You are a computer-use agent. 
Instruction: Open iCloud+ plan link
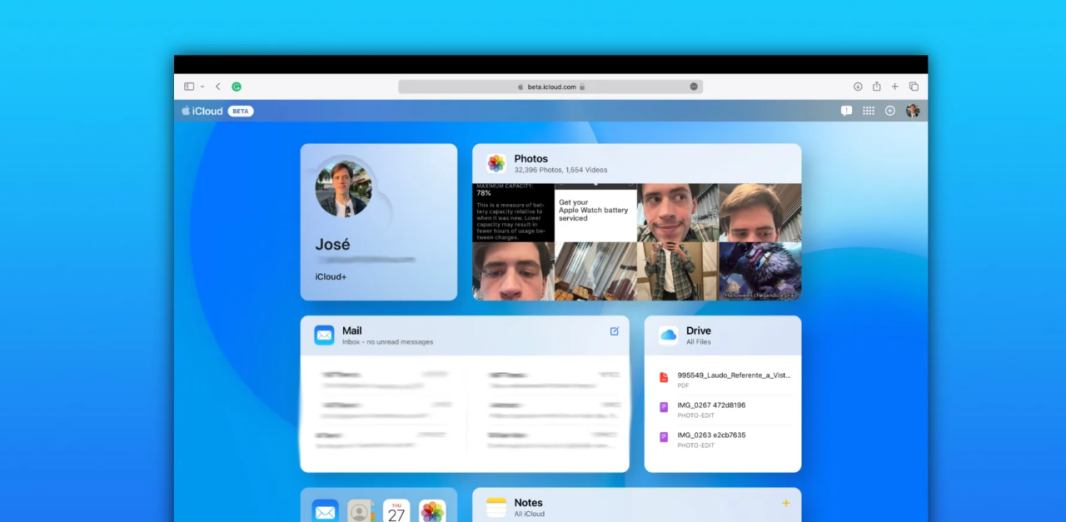(x=331, y=277)
